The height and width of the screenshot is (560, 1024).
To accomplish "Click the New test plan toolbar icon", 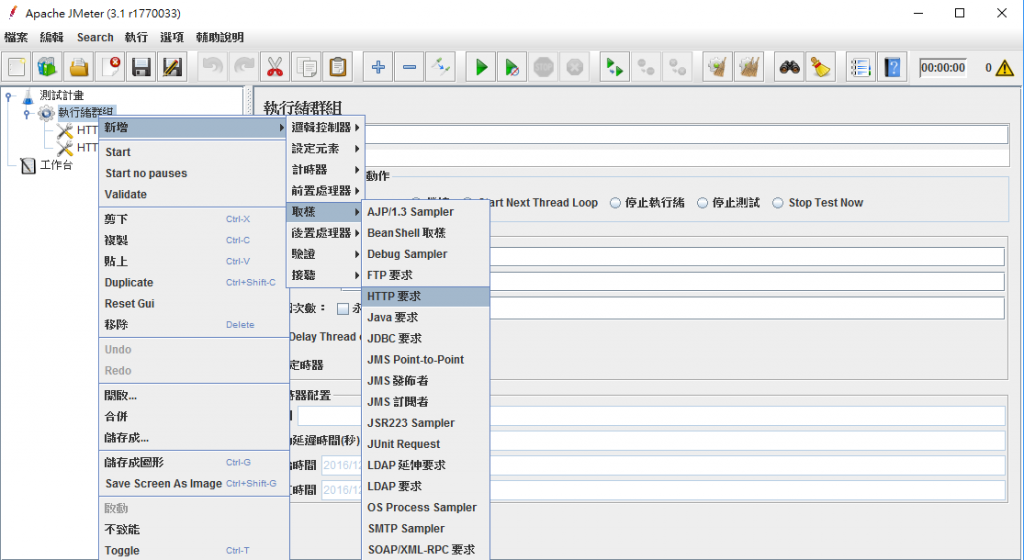I will pyautogui.click(x=16, y=67).
